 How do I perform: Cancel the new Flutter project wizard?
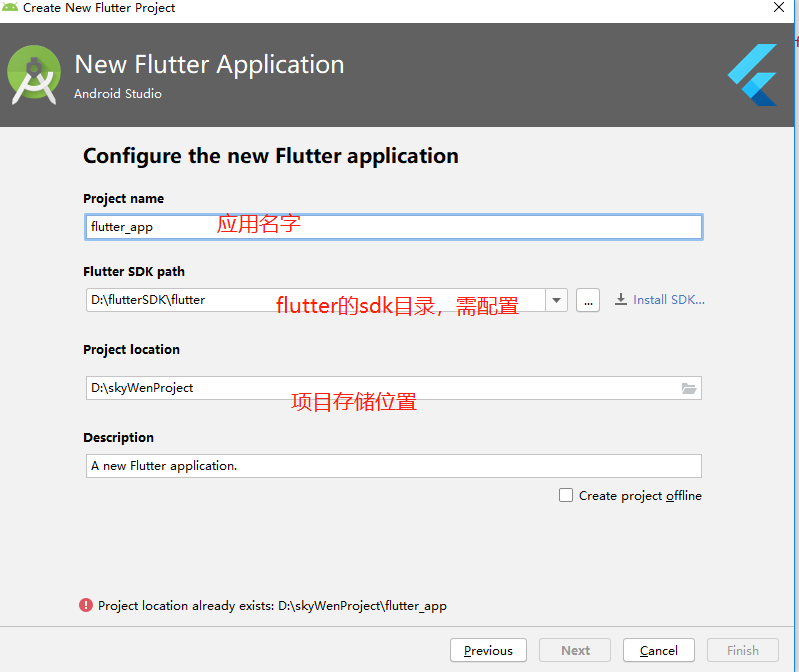[658, 650]
